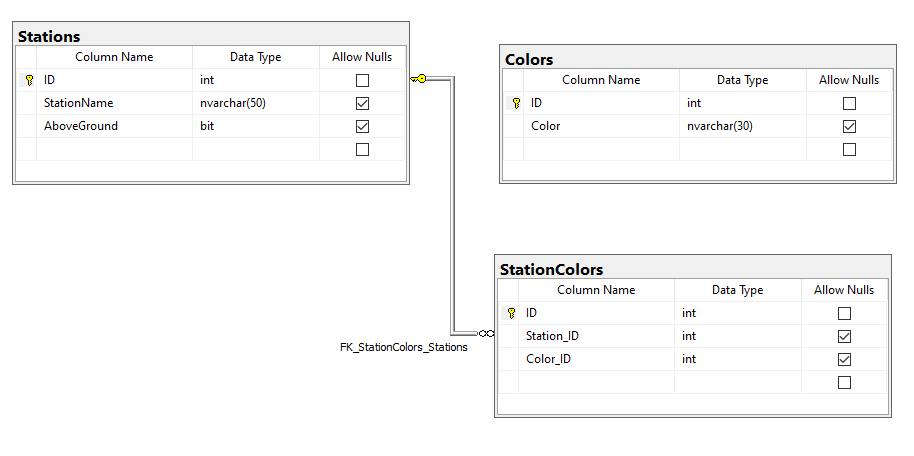Click the primary key icon in StationColors table

coord(511,313)
